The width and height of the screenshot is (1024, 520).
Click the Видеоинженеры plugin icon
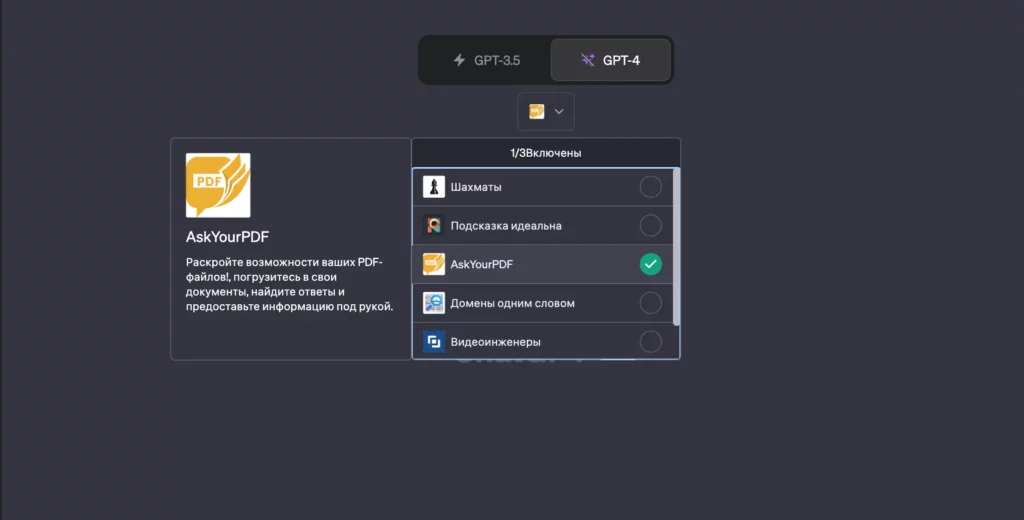pyautogui.click(x=434, y=341)
